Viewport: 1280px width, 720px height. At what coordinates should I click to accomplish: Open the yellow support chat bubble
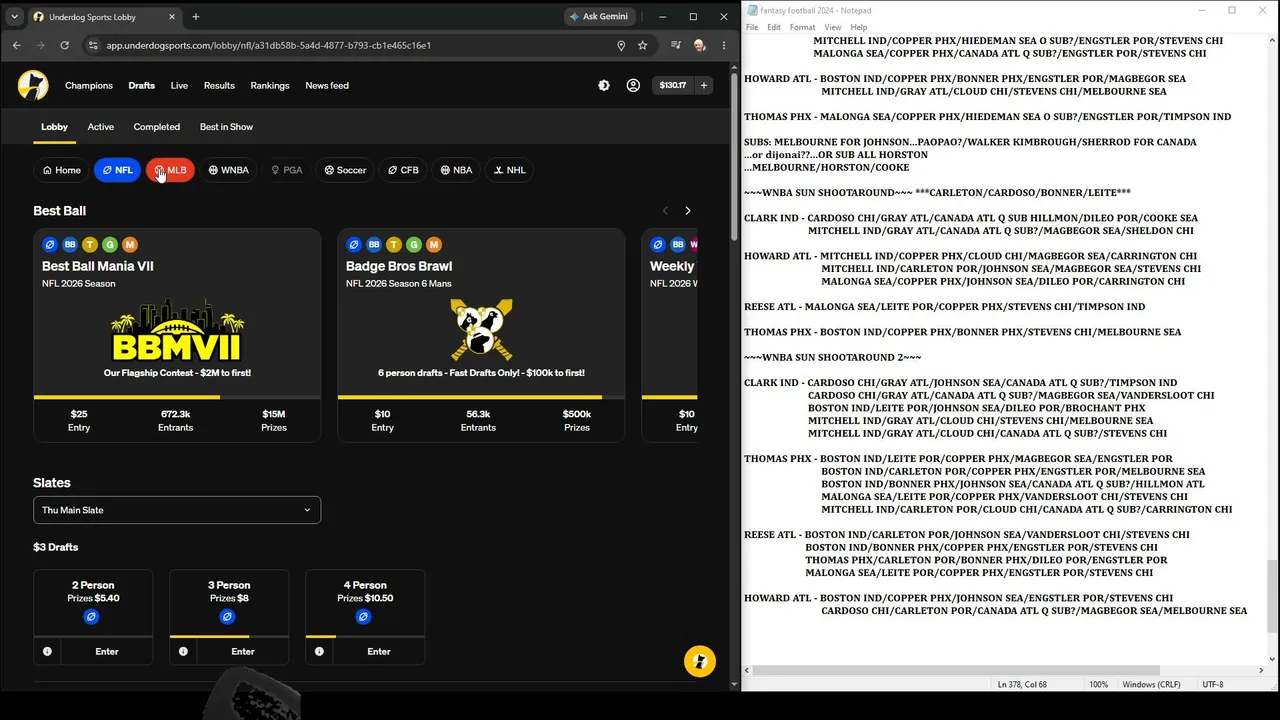[700, 661]
